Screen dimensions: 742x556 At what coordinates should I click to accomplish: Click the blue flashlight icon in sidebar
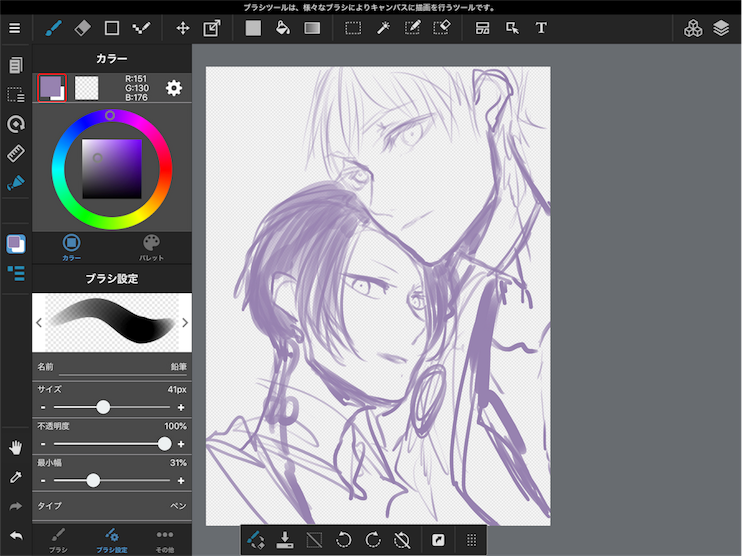click(x=16, y=183)
